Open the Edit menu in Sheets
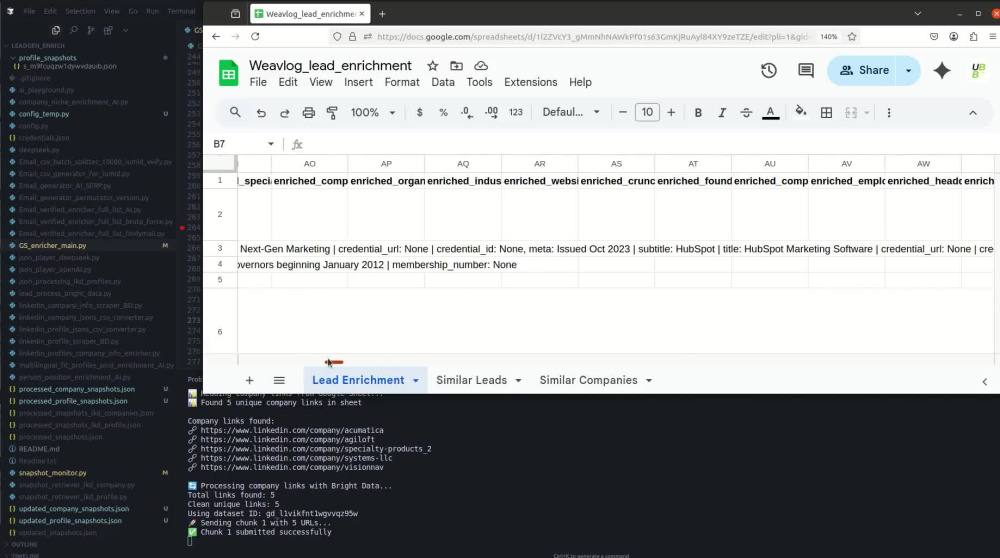This screenshot has height=558, width=1000. coord(288,82)
